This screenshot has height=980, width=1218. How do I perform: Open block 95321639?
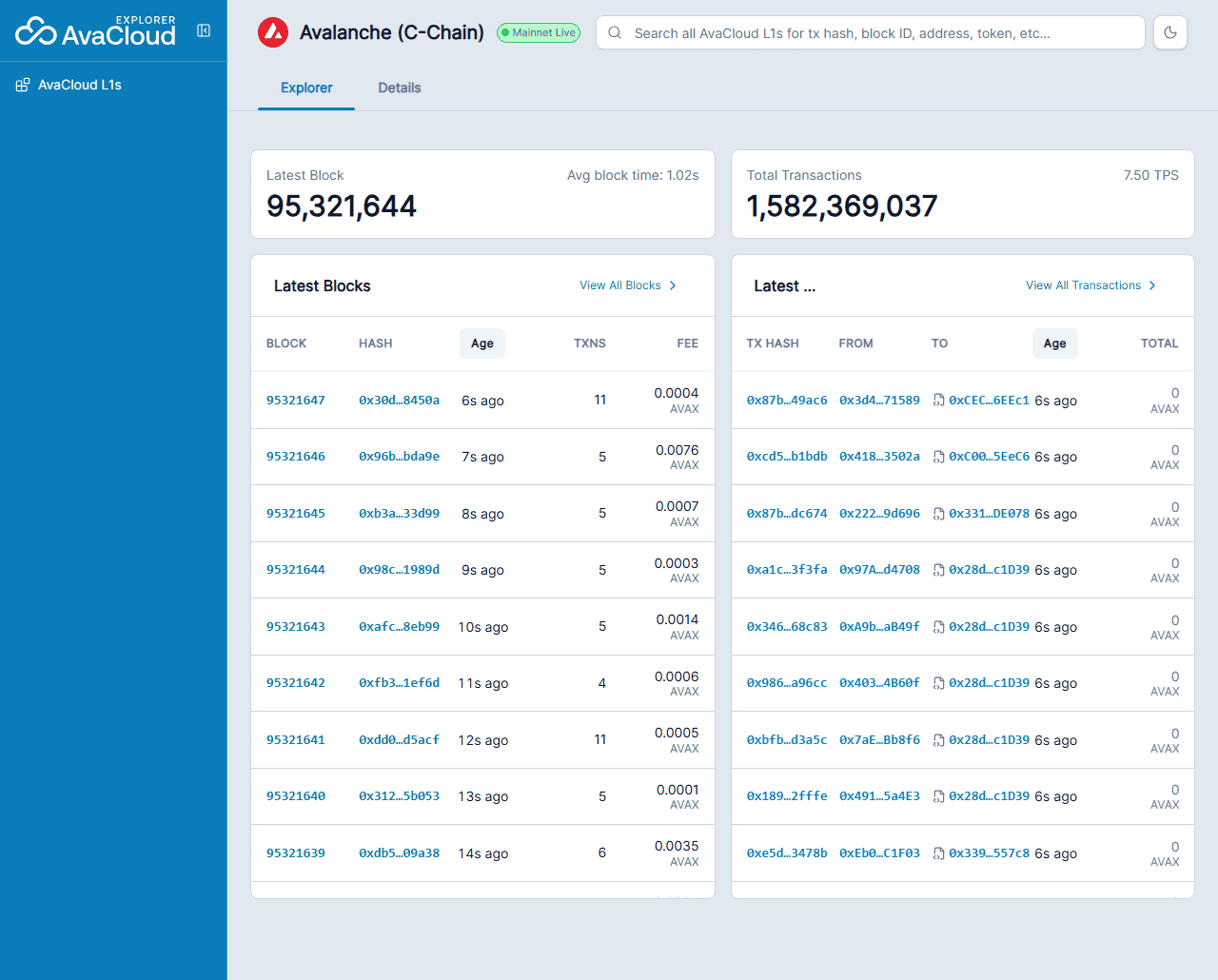pos(296,853)
